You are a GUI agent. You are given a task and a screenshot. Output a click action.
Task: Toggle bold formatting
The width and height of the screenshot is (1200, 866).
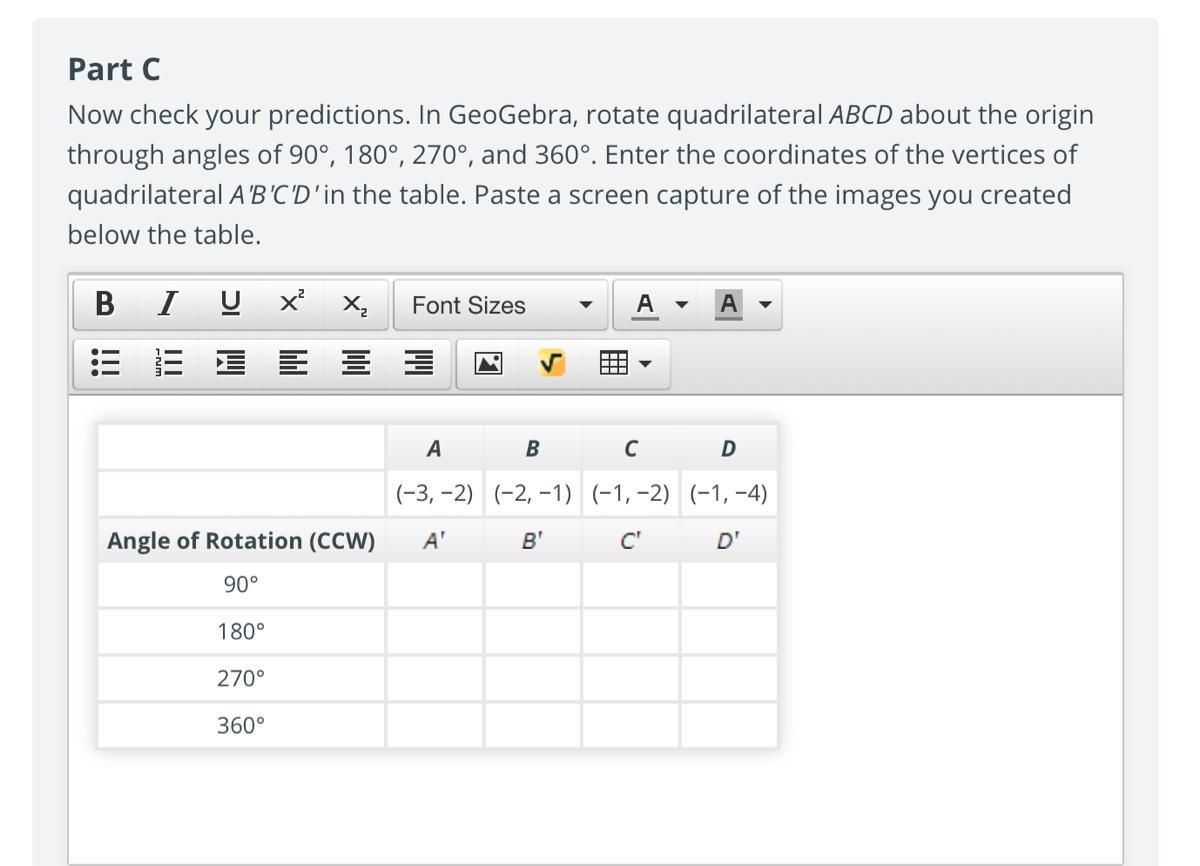tap(104, 304)
